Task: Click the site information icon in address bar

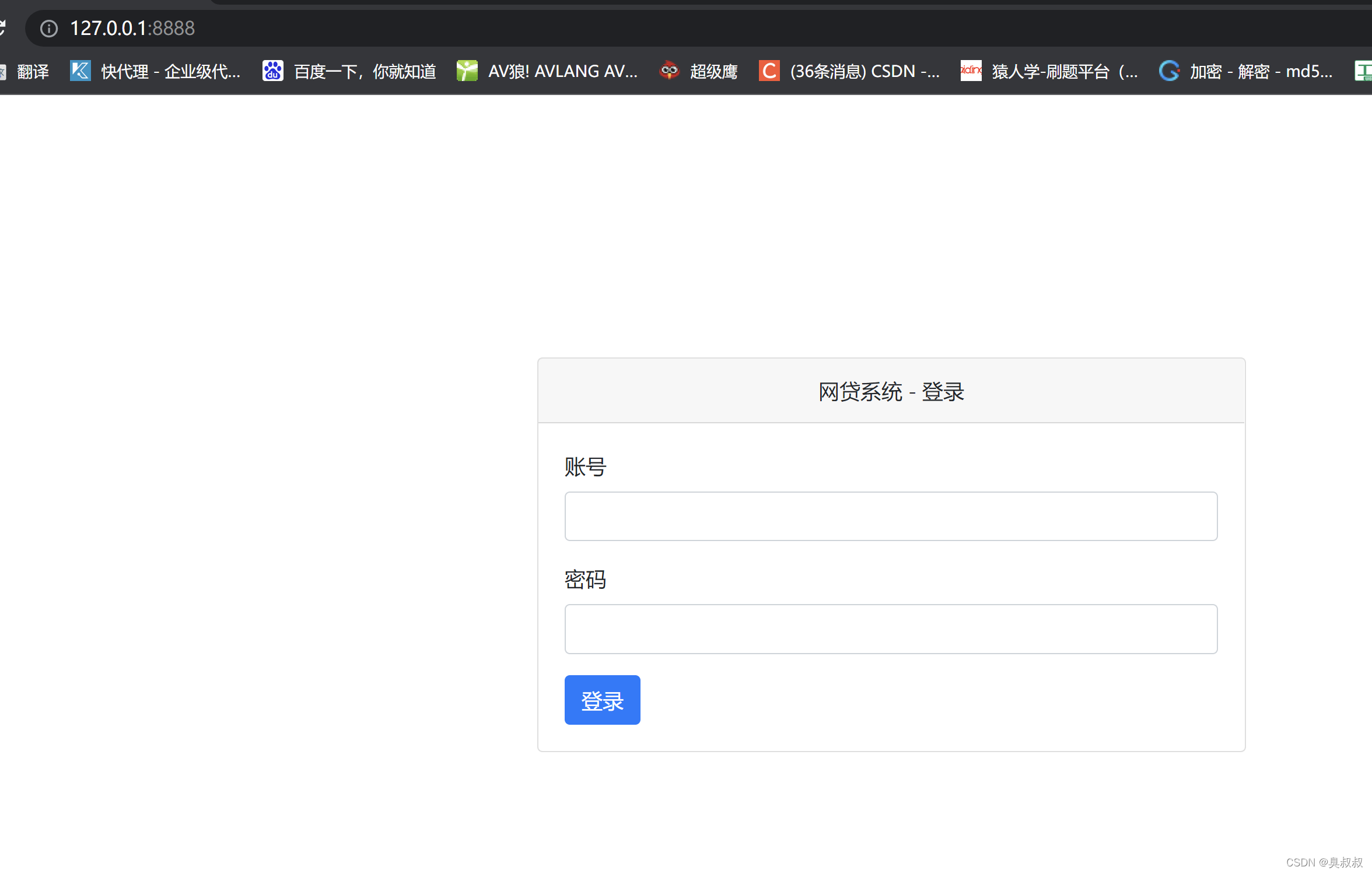Action: pos(49,28)
